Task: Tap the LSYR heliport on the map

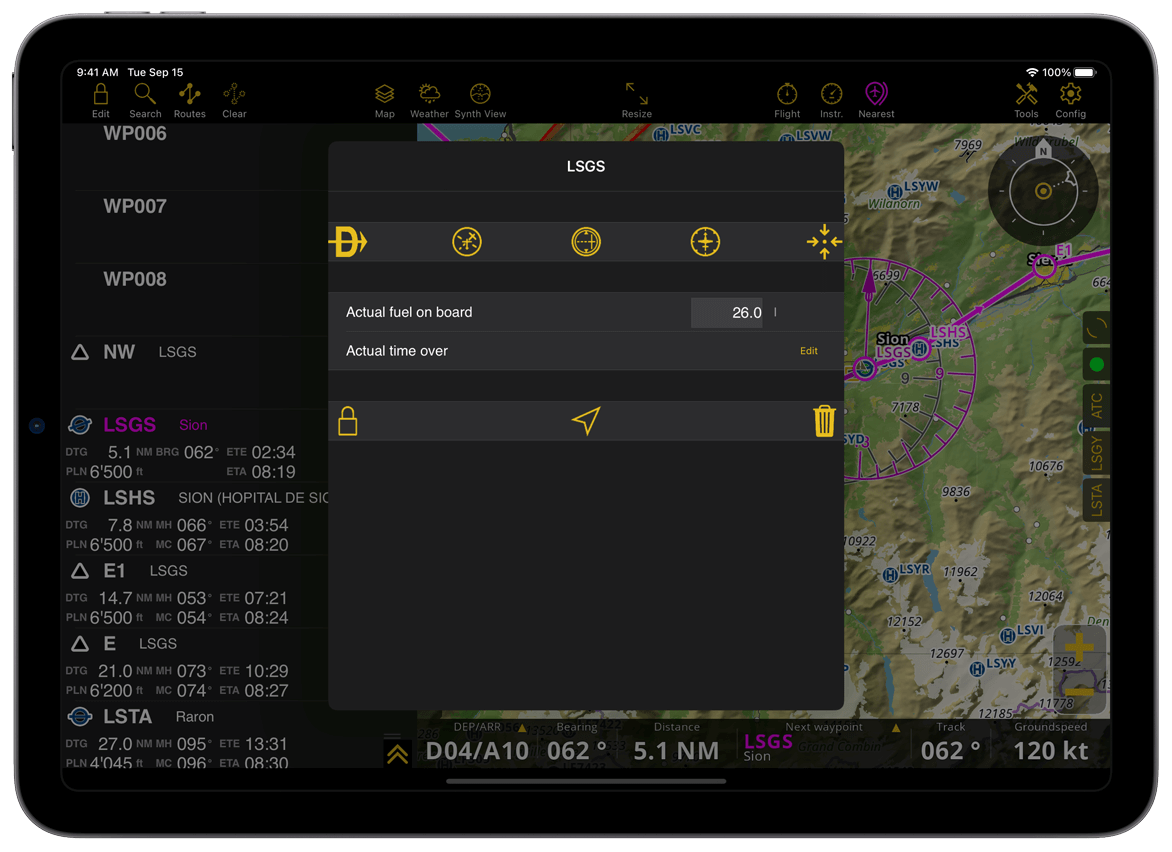Action: pos(890,575)
